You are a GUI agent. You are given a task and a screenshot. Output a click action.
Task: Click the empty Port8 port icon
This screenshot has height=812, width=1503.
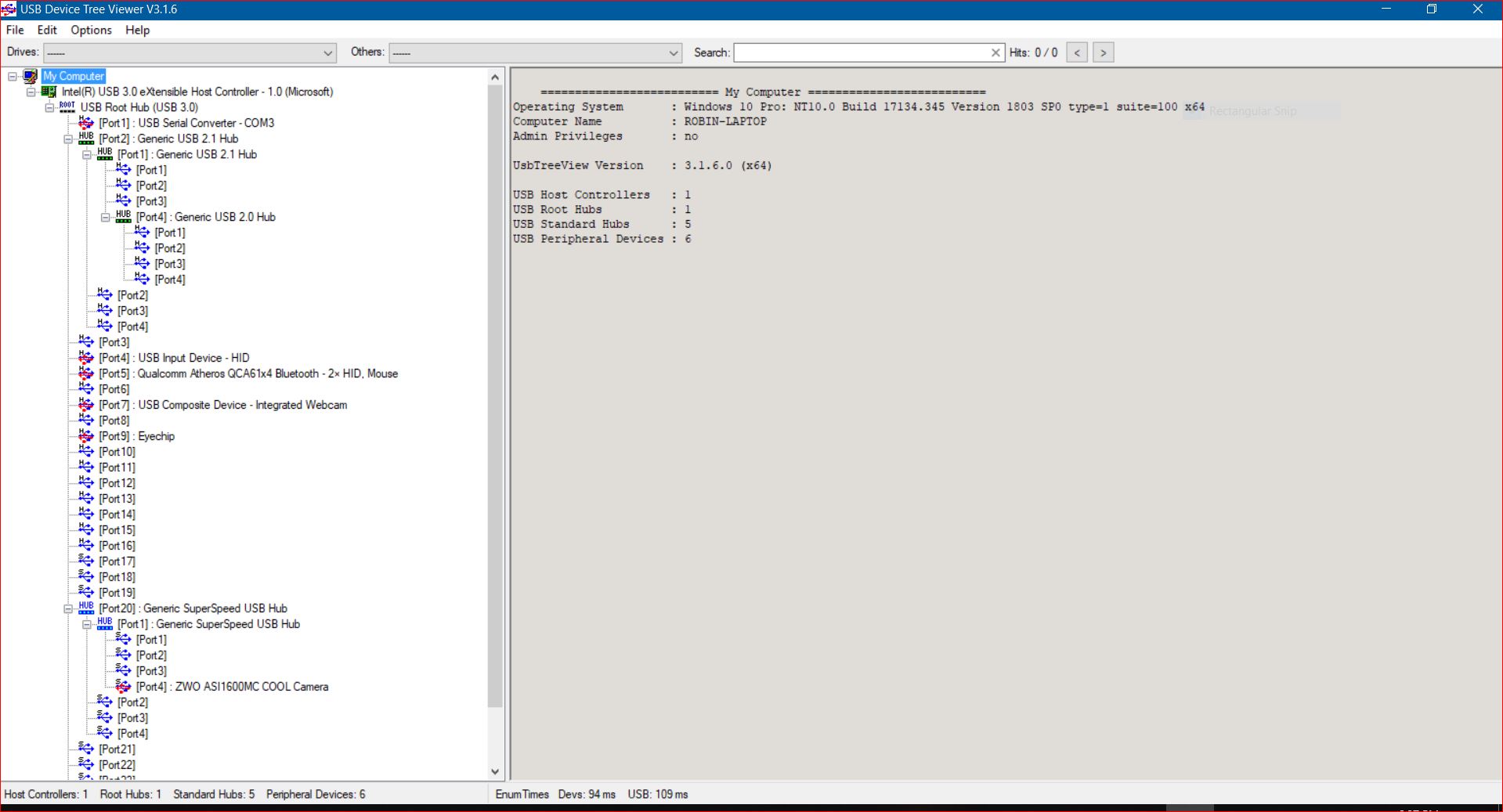click(x=86, y=420)
